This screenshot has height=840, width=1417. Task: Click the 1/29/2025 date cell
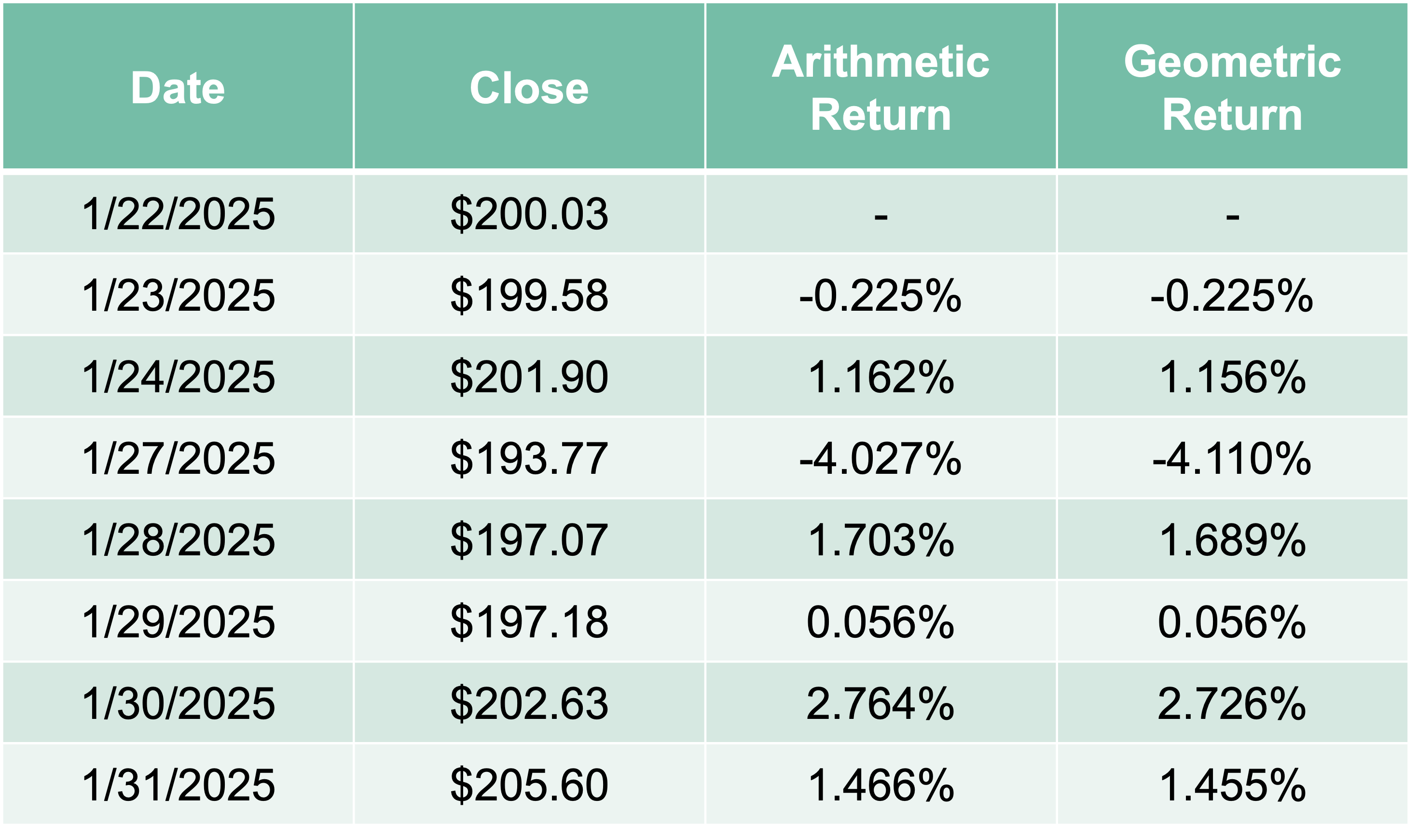178,622
